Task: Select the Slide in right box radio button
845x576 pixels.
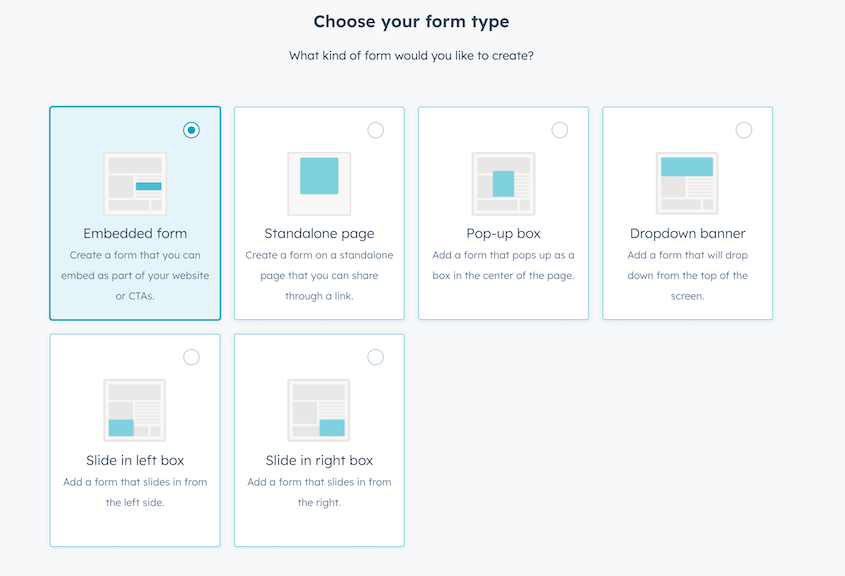Action: coord(375,356)
